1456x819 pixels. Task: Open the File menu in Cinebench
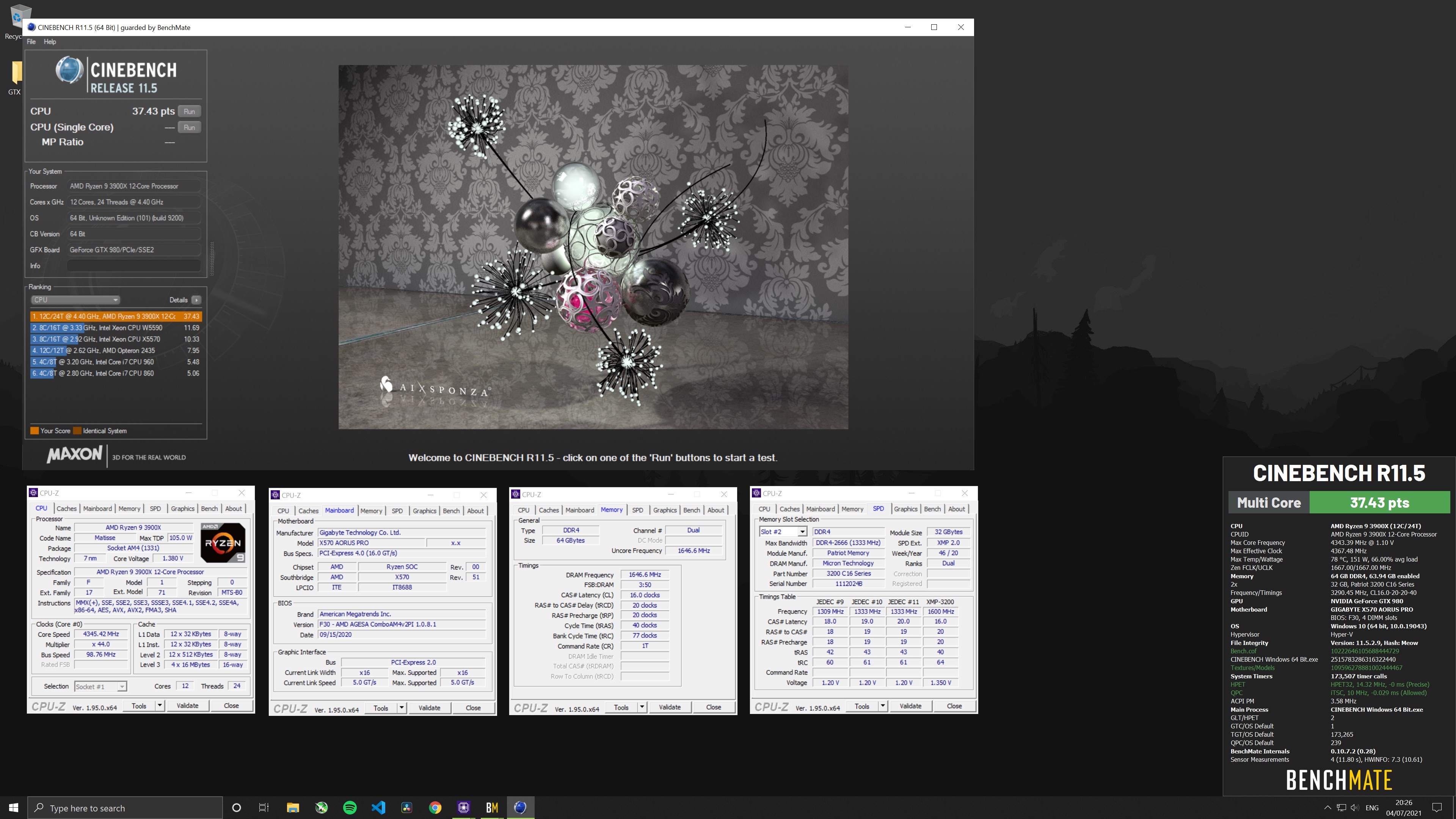click(31, 42)
